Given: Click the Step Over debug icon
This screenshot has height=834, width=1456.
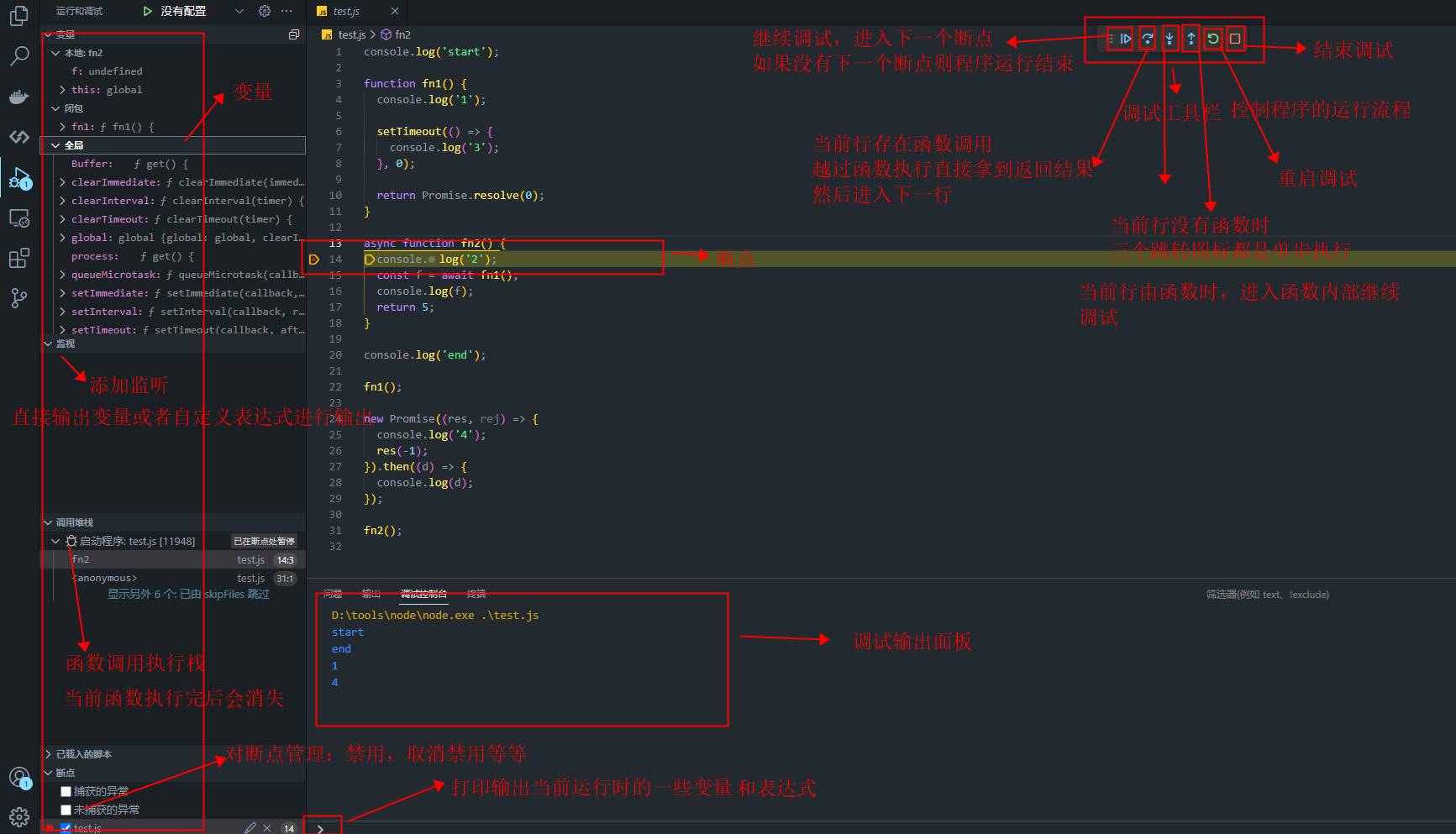Looking at the screenshot, I should [1147, 39].
